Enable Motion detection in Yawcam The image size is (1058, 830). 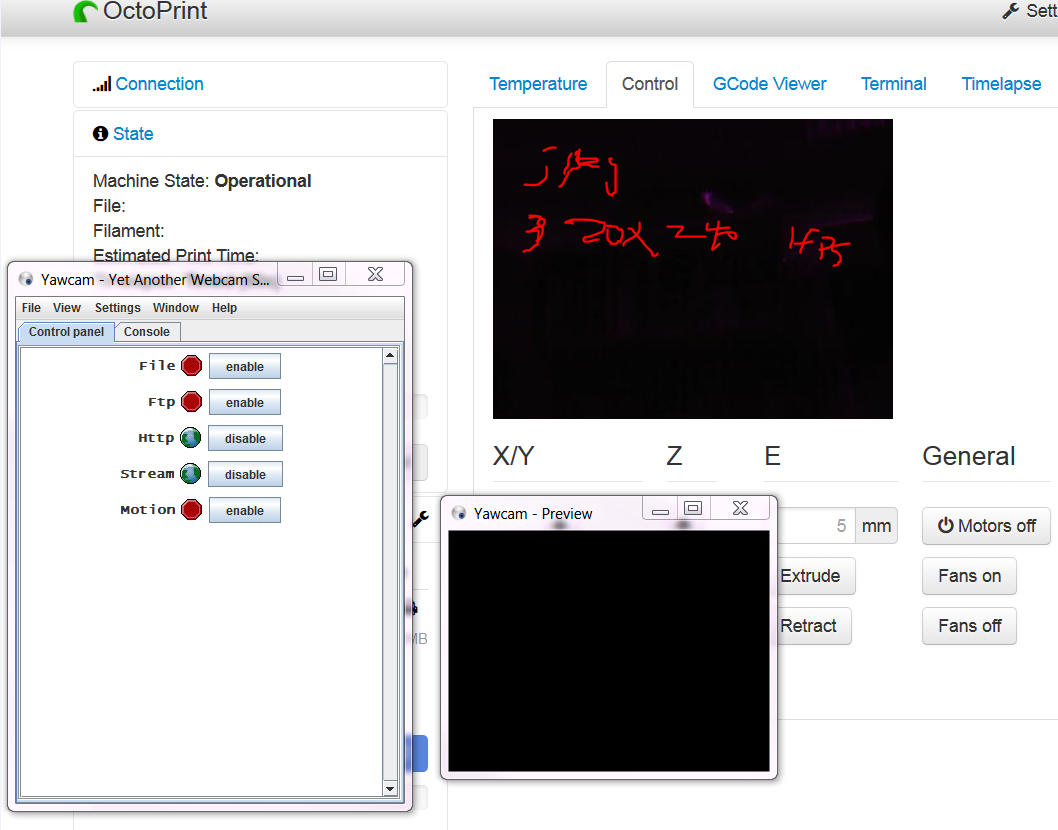pyautogui.click(x=245, y=510)
